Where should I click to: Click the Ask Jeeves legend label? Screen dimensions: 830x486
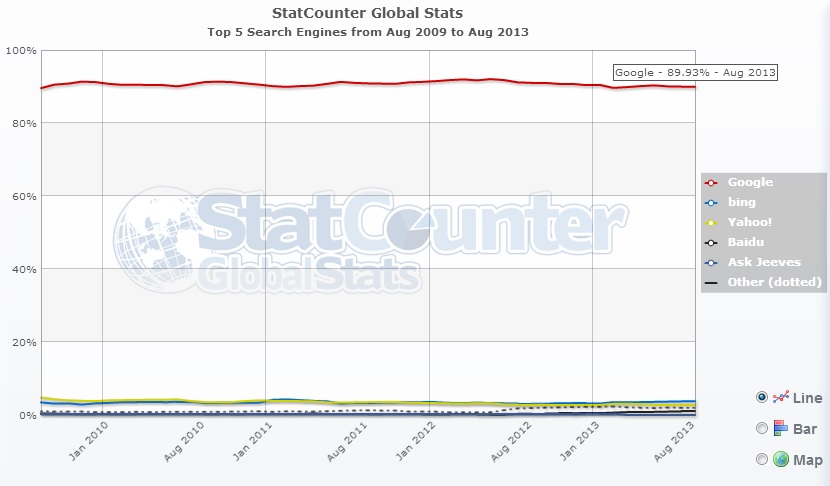(764, 263)
